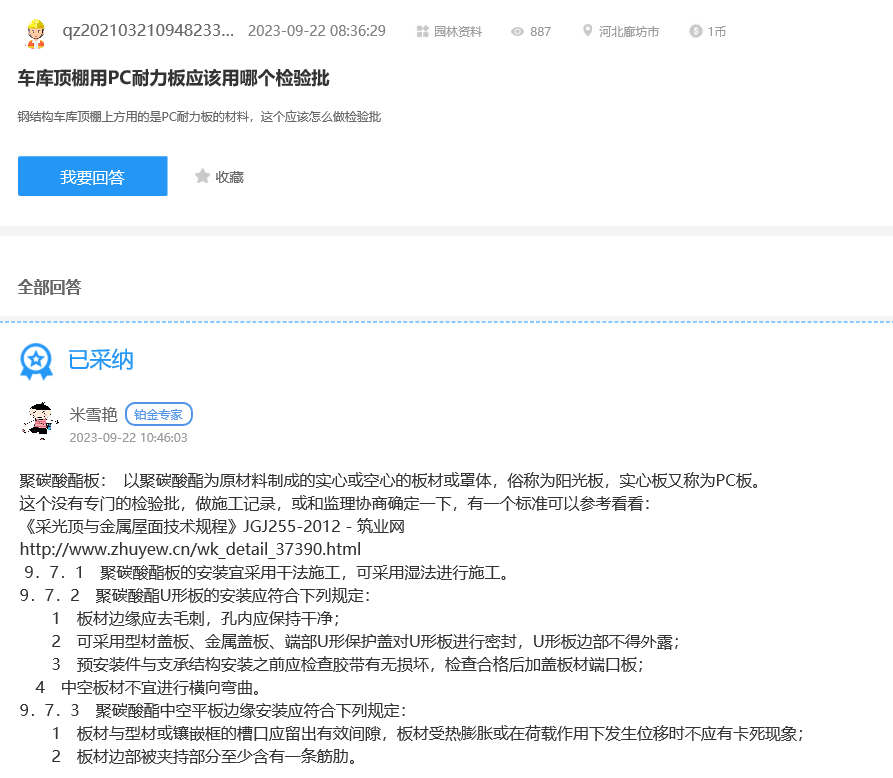Click the eye views icon

pos(517,32)
